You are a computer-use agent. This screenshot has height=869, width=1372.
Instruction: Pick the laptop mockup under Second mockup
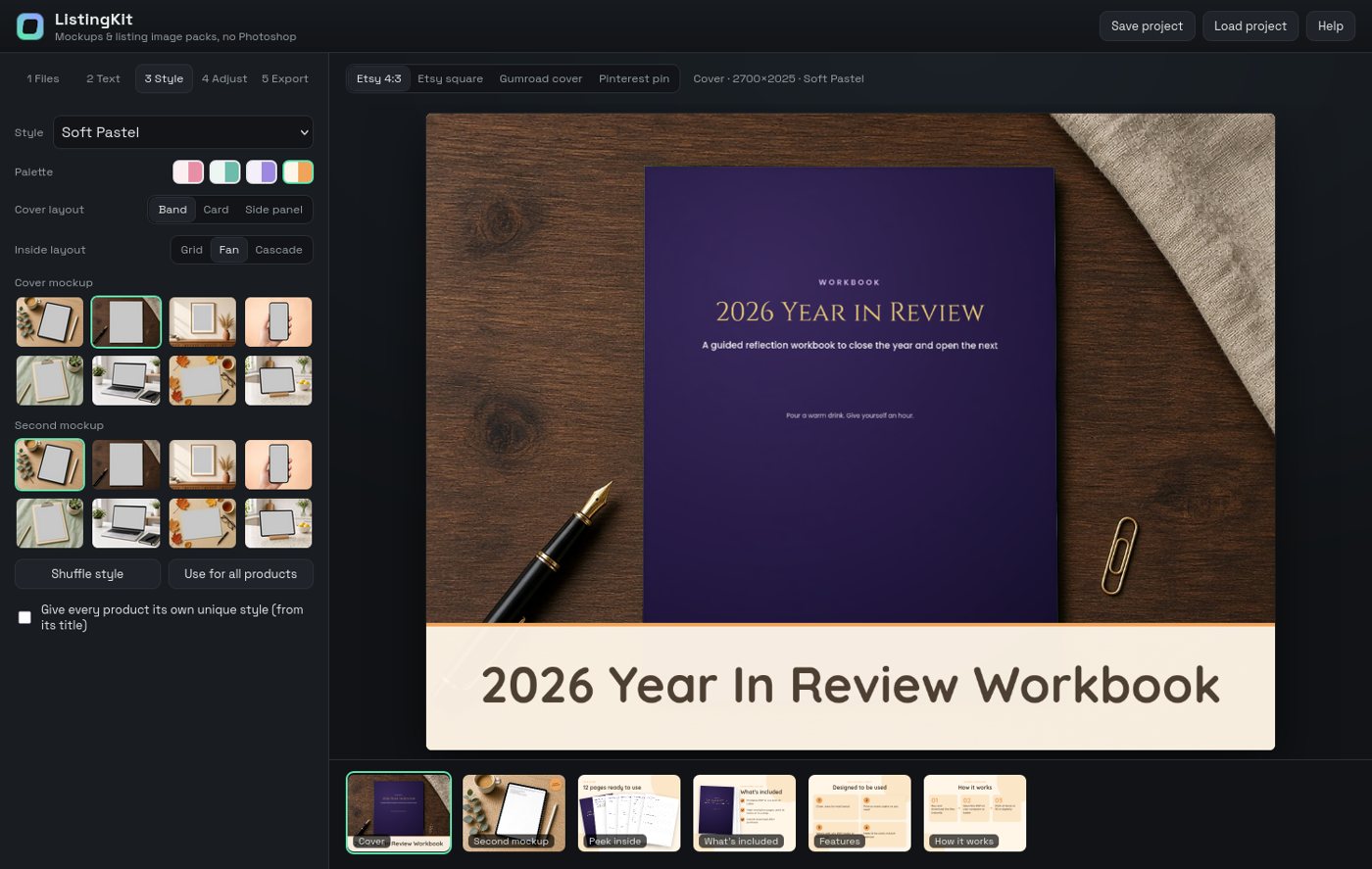coord(126,523)
